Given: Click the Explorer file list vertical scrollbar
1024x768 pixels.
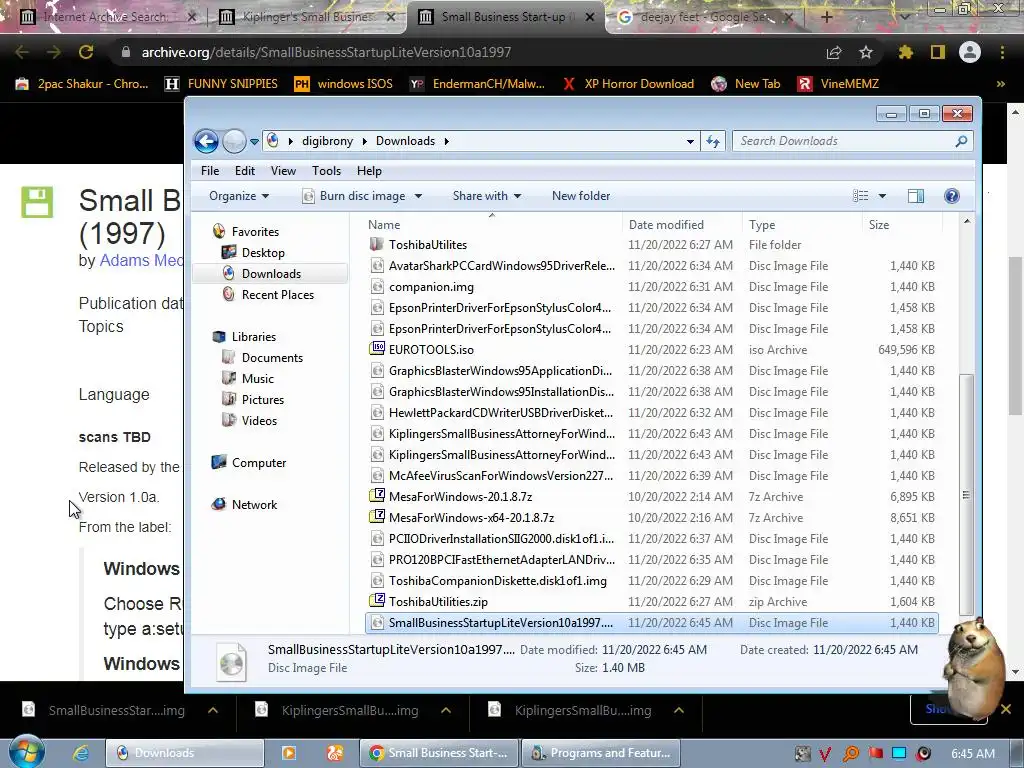Looking at the screenshot, I should point(967,495).
